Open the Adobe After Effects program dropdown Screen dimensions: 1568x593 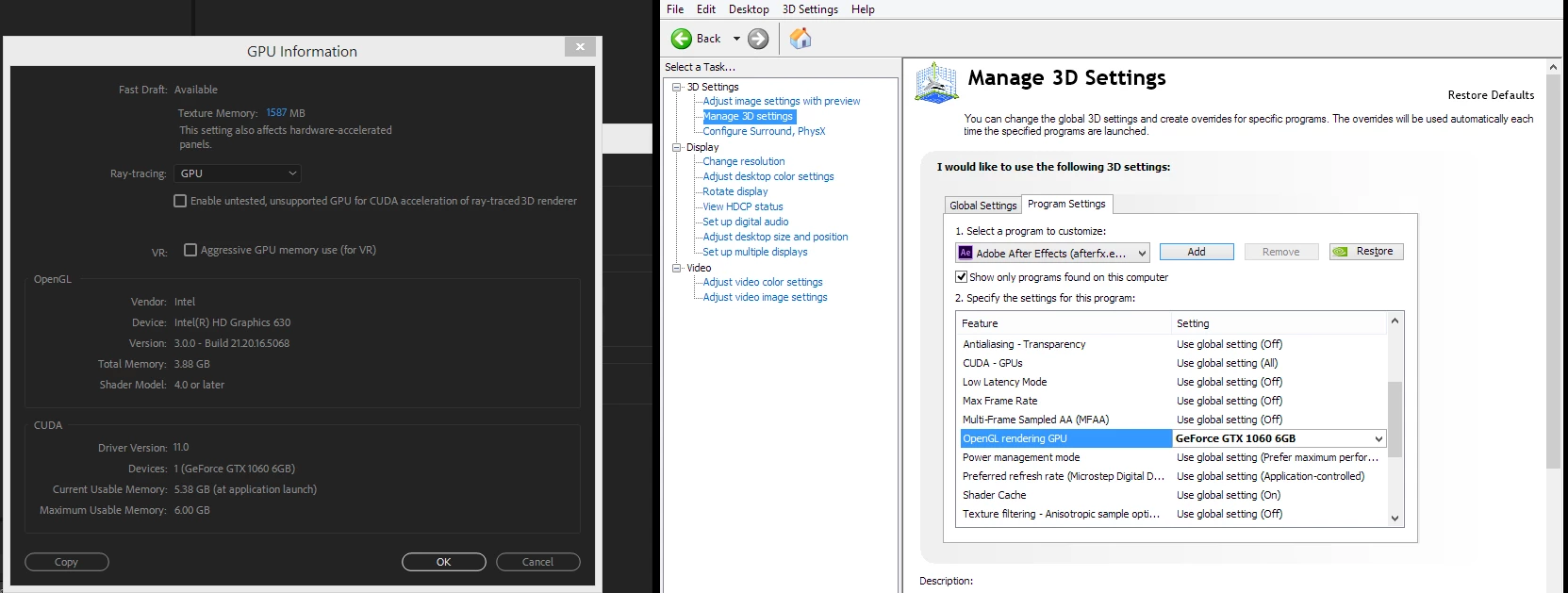click(1052, 253)
